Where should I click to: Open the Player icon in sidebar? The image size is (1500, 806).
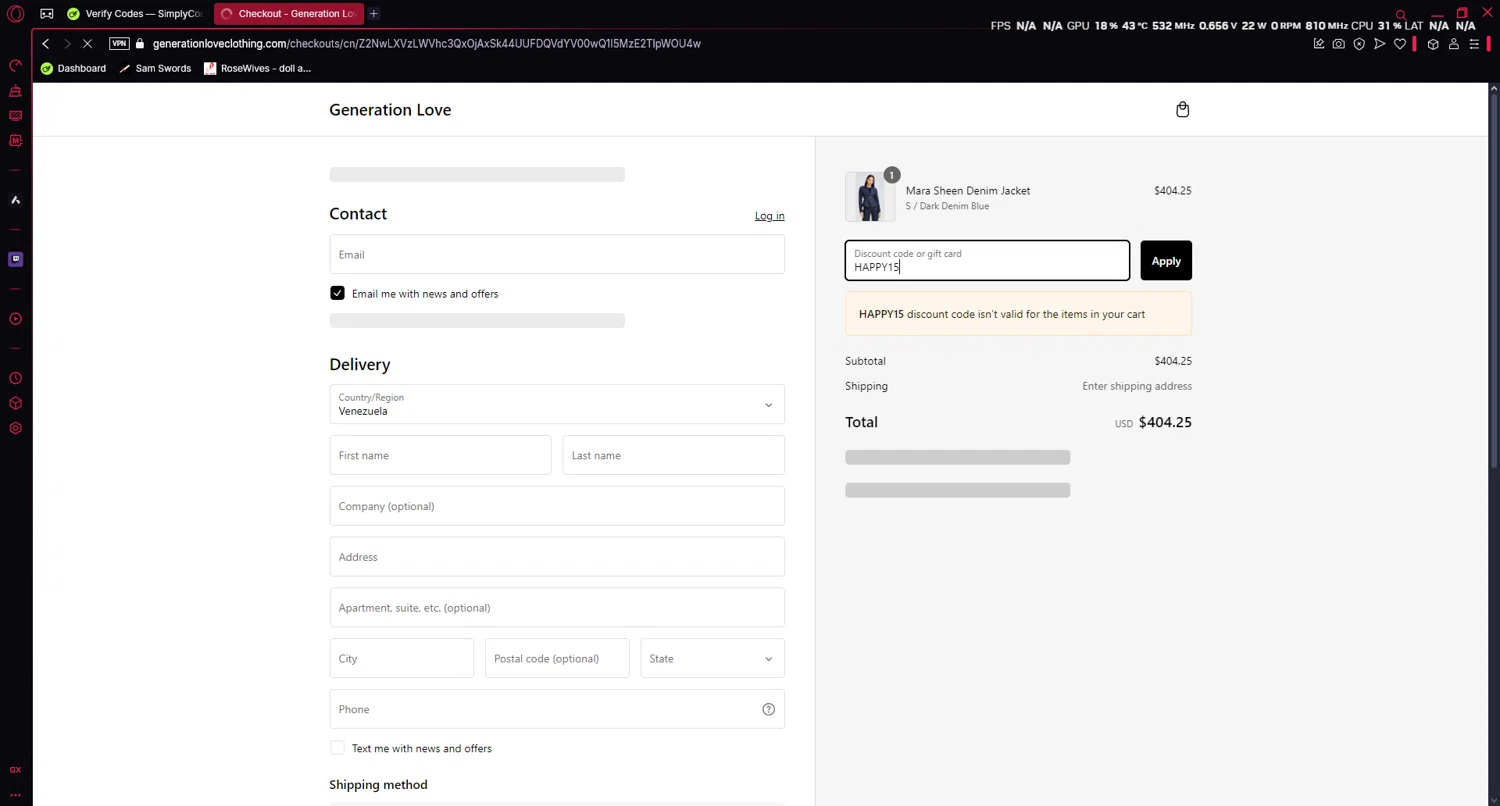click(x=15, y=319)
